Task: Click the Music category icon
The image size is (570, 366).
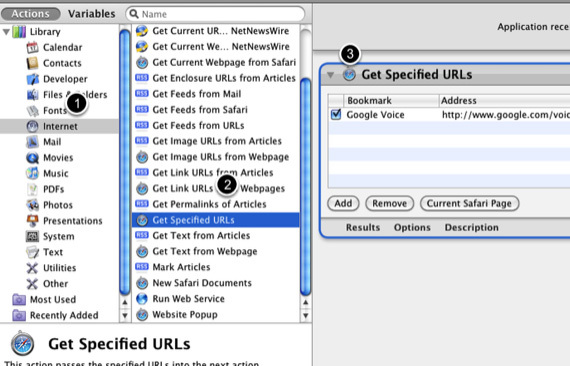Action: click(x=32, y=173)
